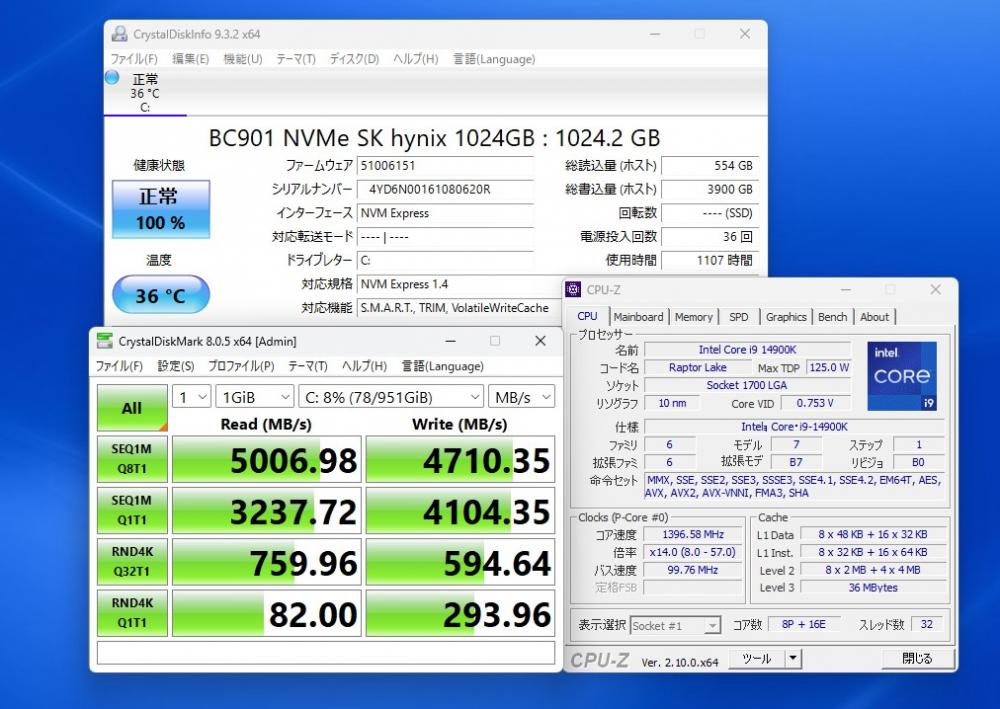Open the ディスク(D) menu in CrystalDiskInfo
Screen dimensions: 1000x709
click(x=355, y=59)
